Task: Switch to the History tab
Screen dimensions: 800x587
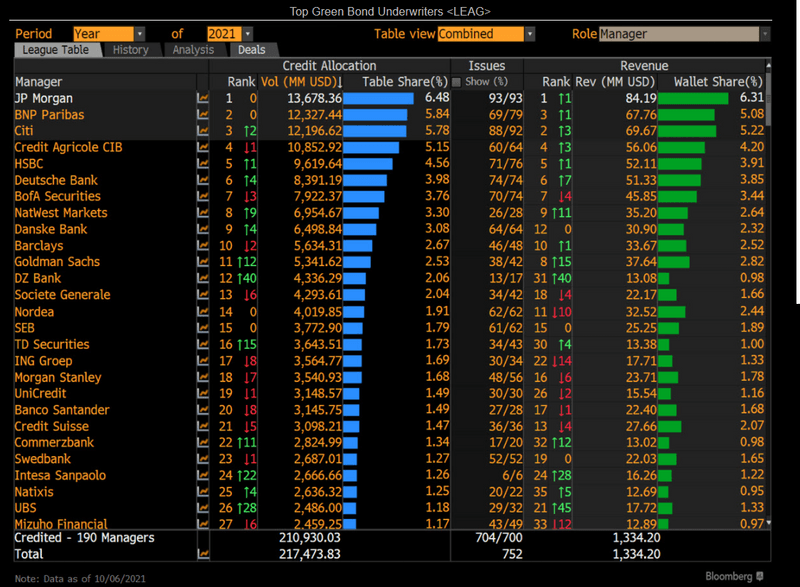Action: [131, 50]
